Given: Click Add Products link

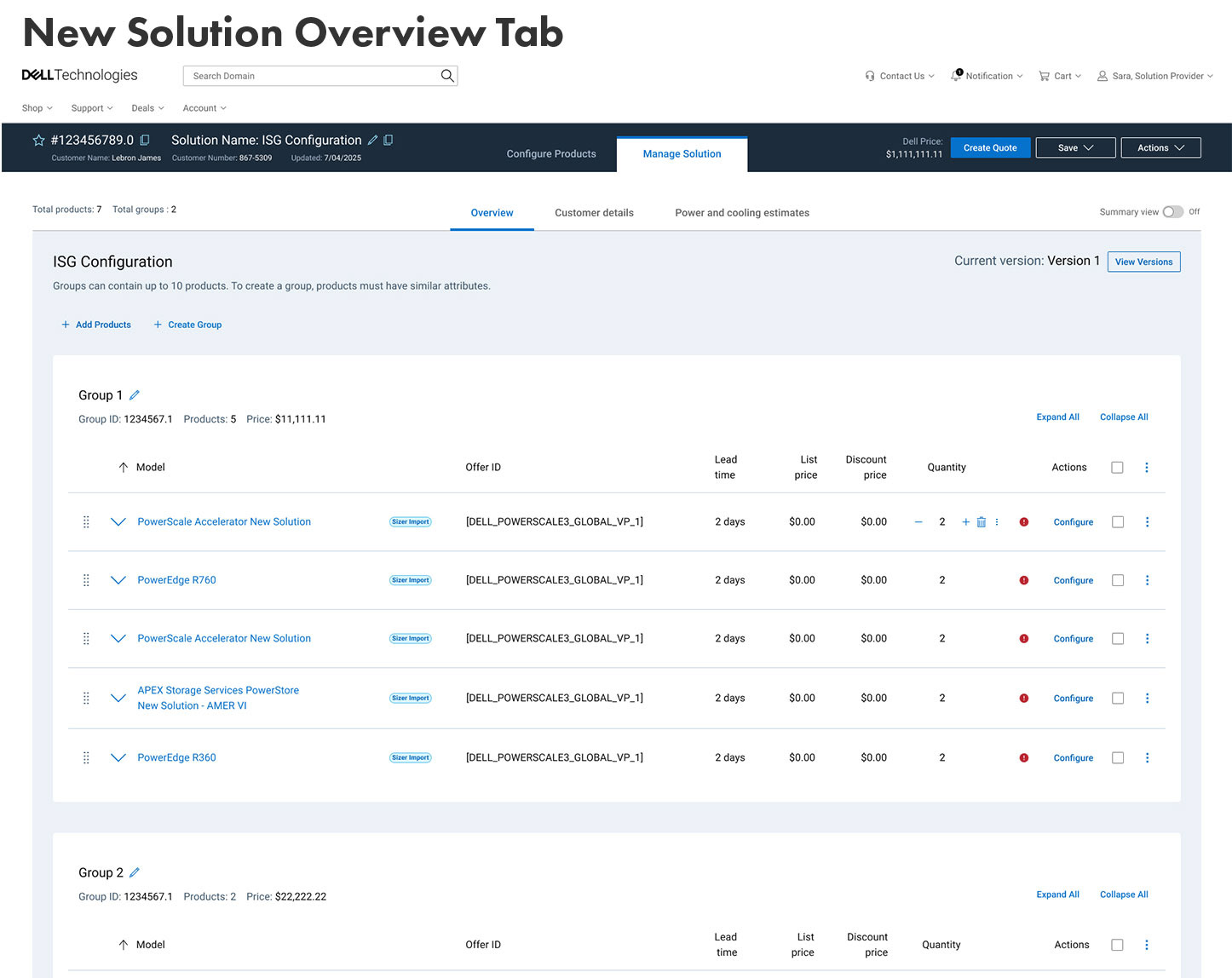Looking at the screenshot, I should click(x=96, y=325).
